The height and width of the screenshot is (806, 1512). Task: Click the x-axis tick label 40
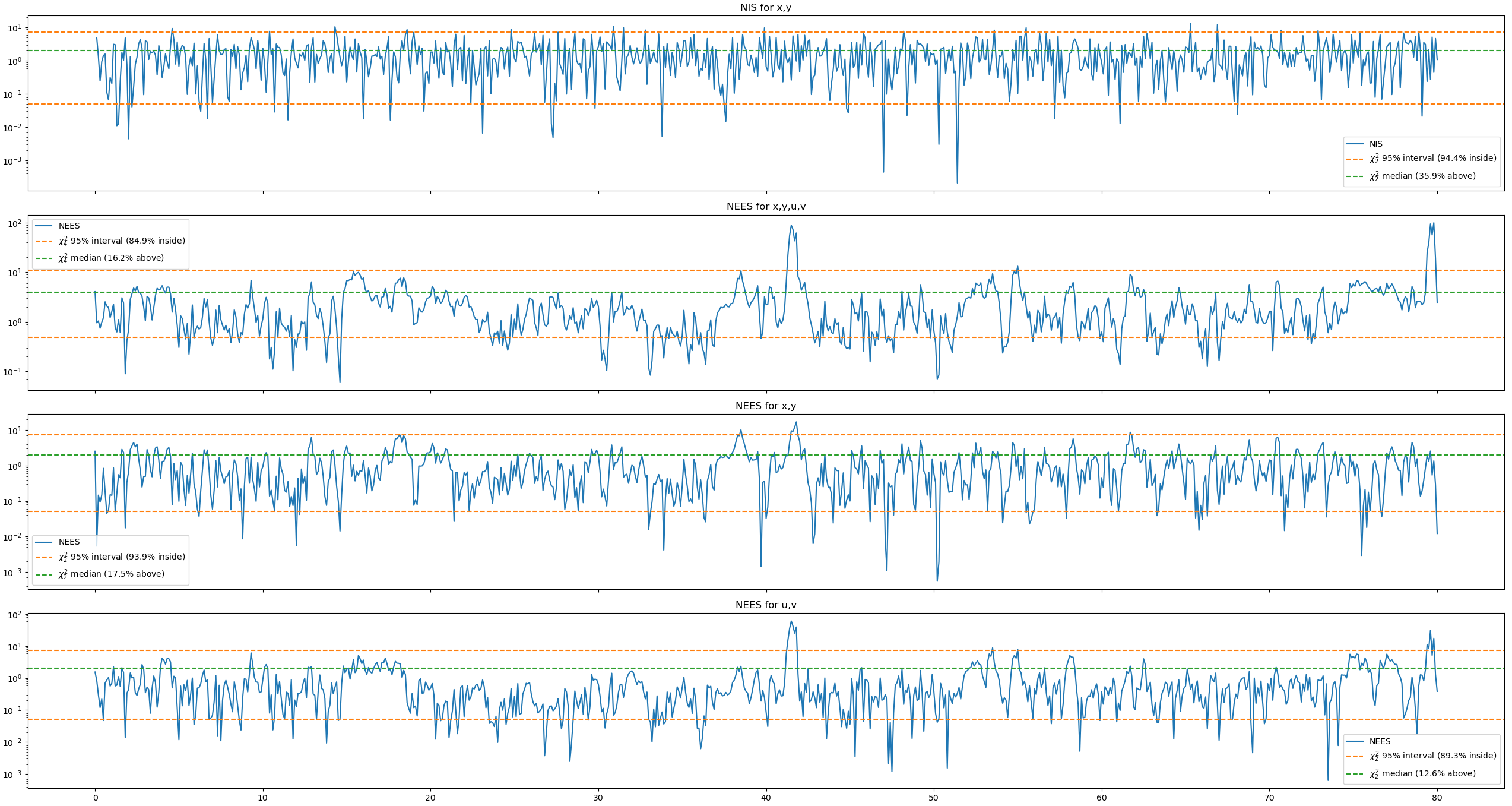[766, 798]
